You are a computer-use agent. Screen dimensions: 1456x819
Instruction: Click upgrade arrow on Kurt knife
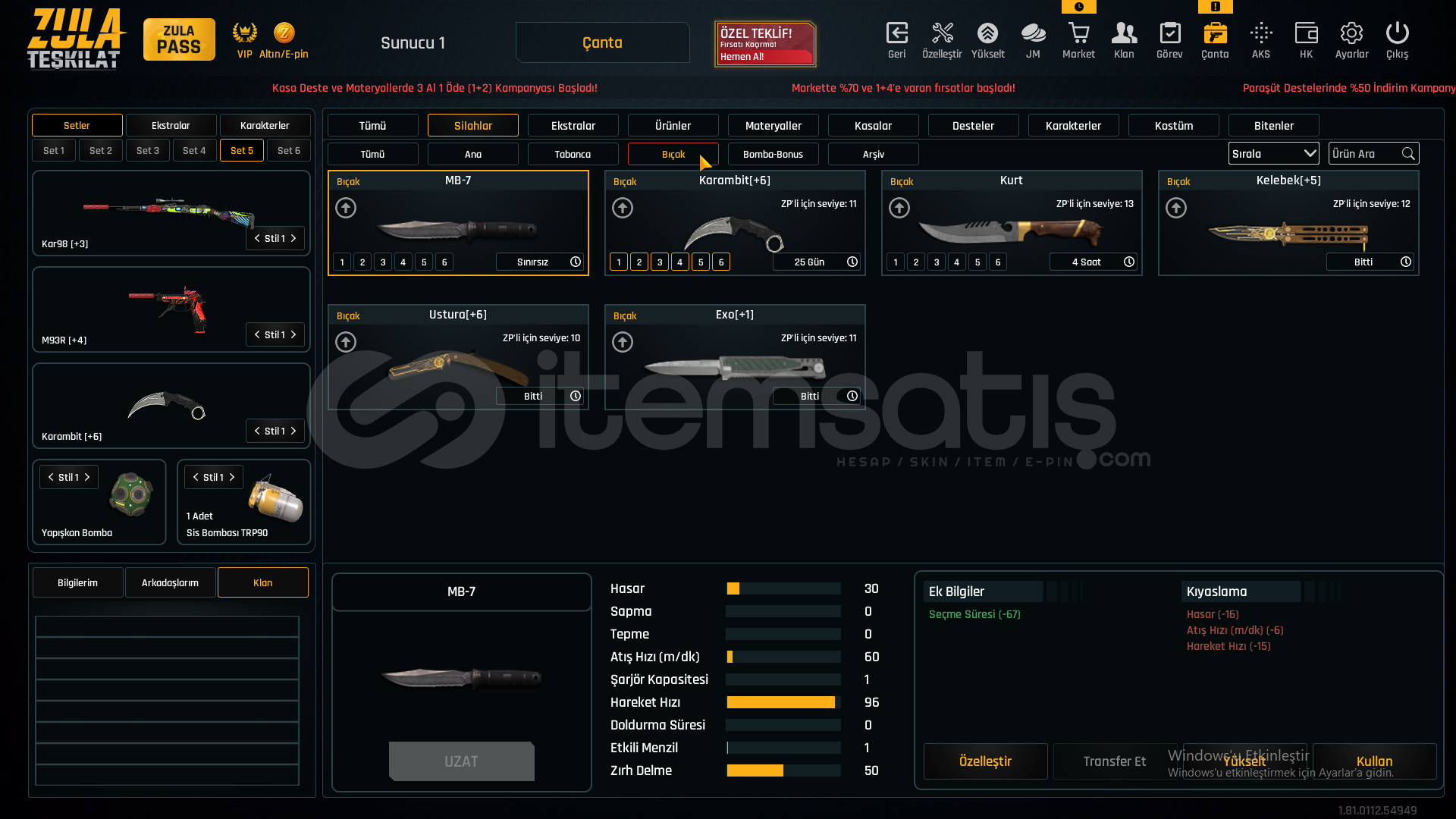click(899, 208)
